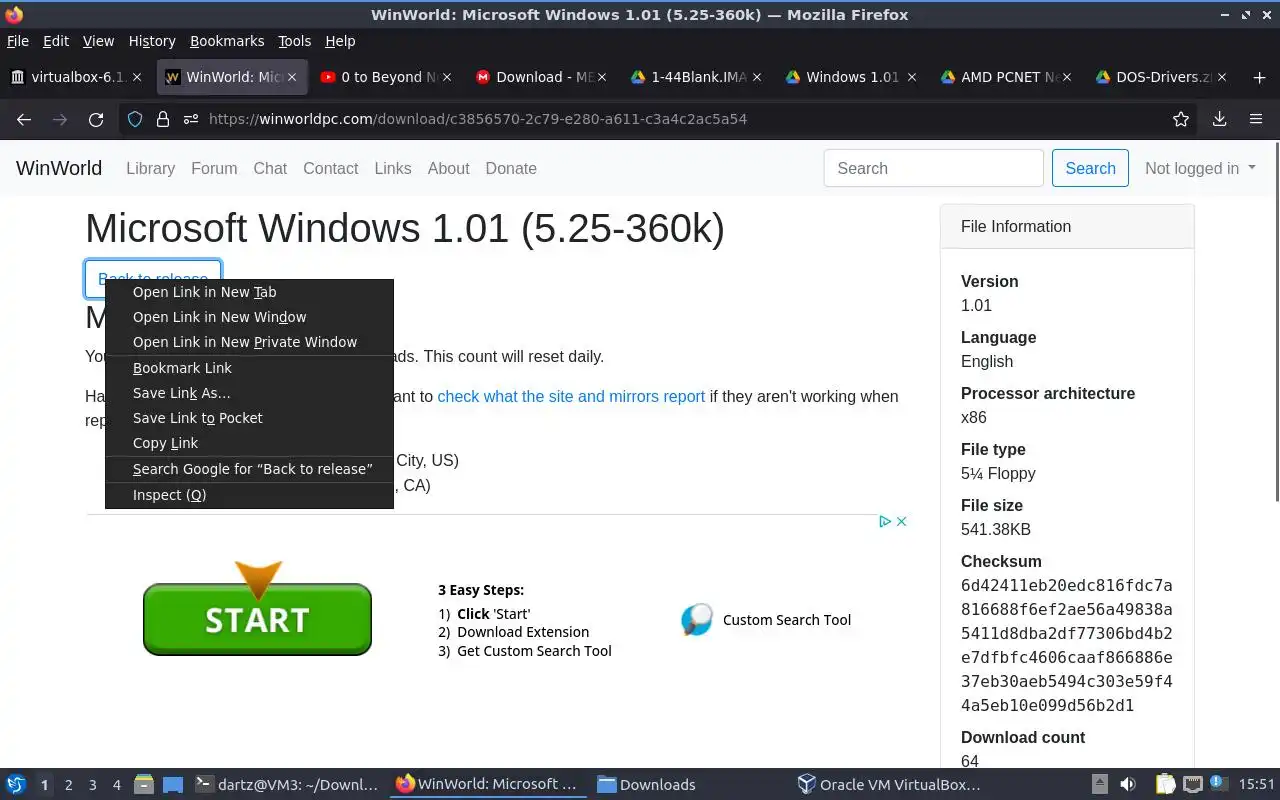Screen dimensions: 1280x800
Task: Open the History menu
Action: pyautogui.click(x=152, y=41)
